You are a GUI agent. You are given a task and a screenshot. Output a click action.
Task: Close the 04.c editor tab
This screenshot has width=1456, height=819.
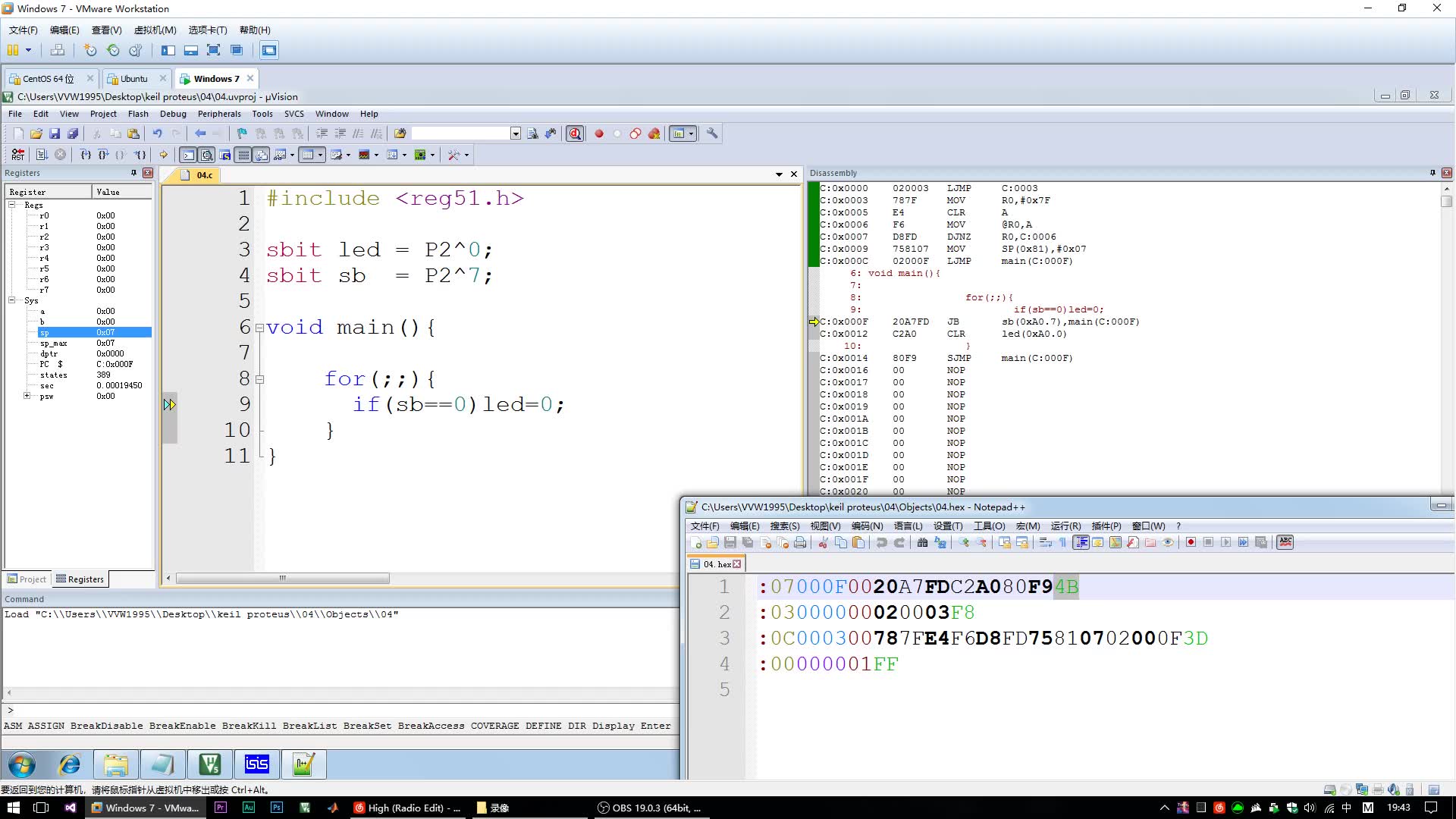pyautogui.click(x=794, y=174)
